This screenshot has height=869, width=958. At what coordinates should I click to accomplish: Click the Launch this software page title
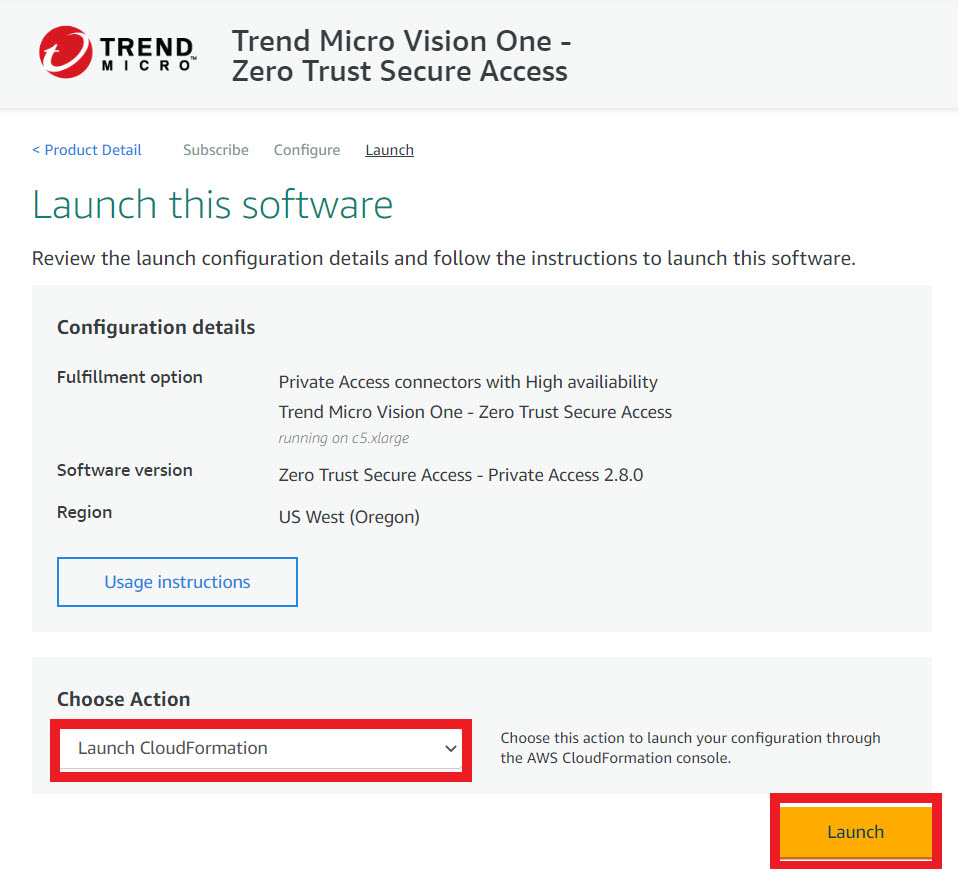point(212,205)
